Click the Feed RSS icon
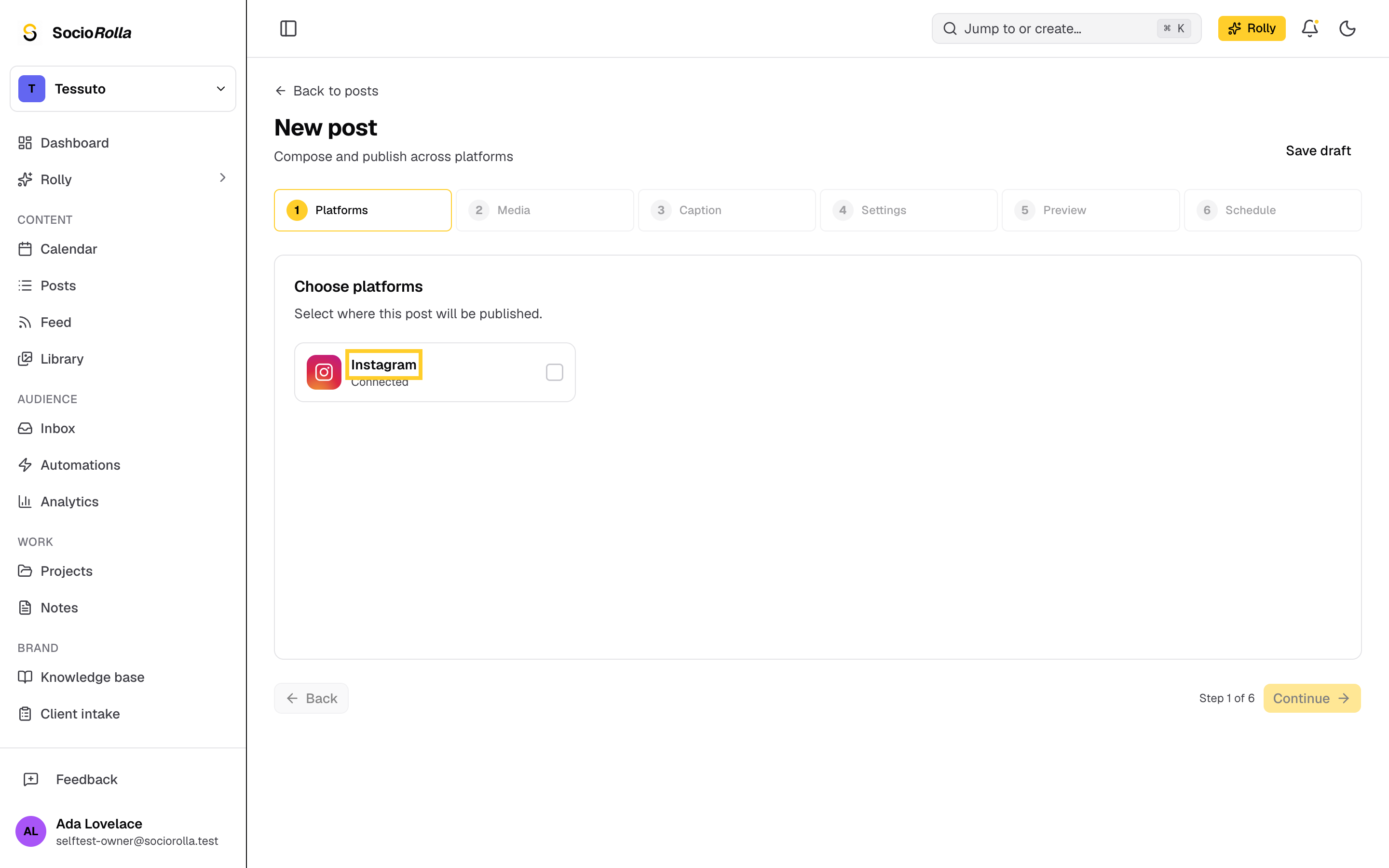The height and width of the screenshot is (868, 1389). pos(25,322)
